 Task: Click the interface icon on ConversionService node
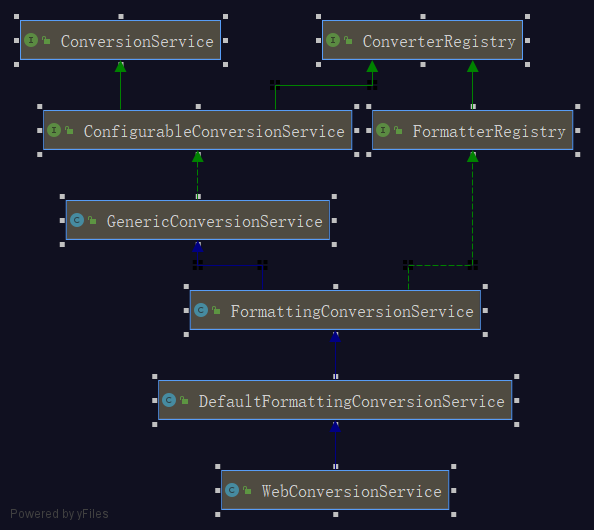(31, 40)
